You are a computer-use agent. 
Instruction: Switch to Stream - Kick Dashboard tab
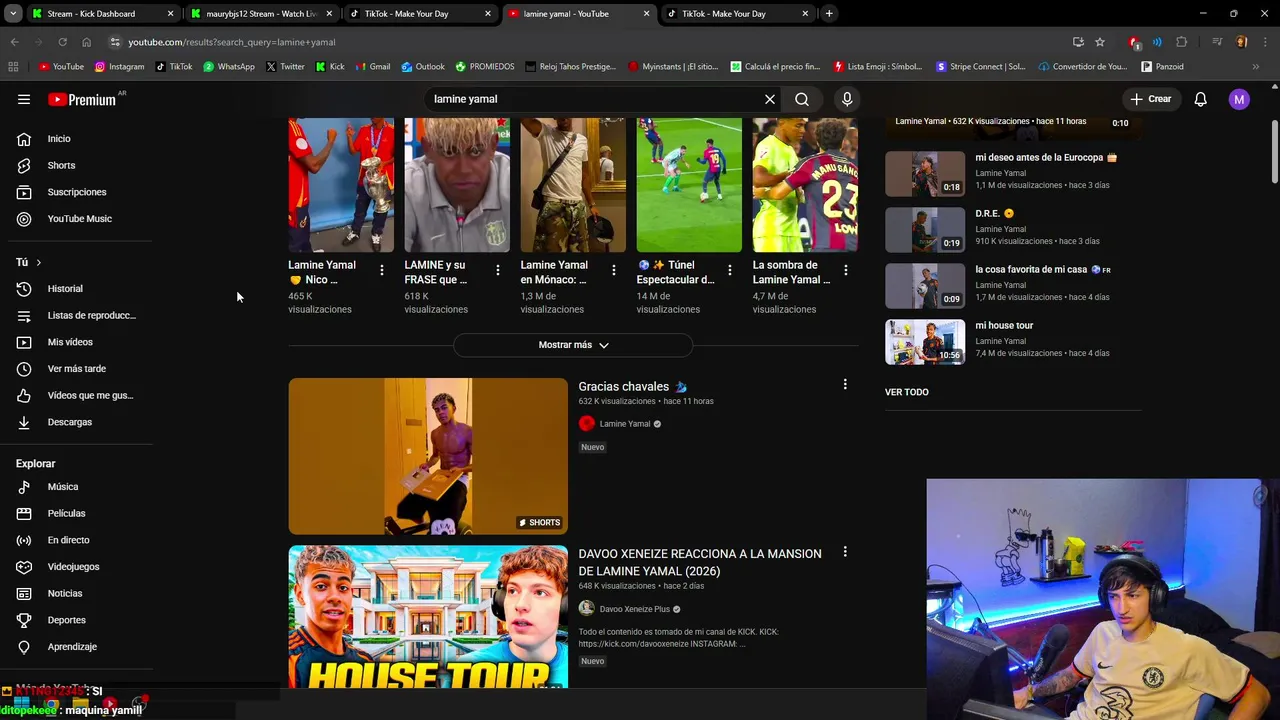click(100, 14)
